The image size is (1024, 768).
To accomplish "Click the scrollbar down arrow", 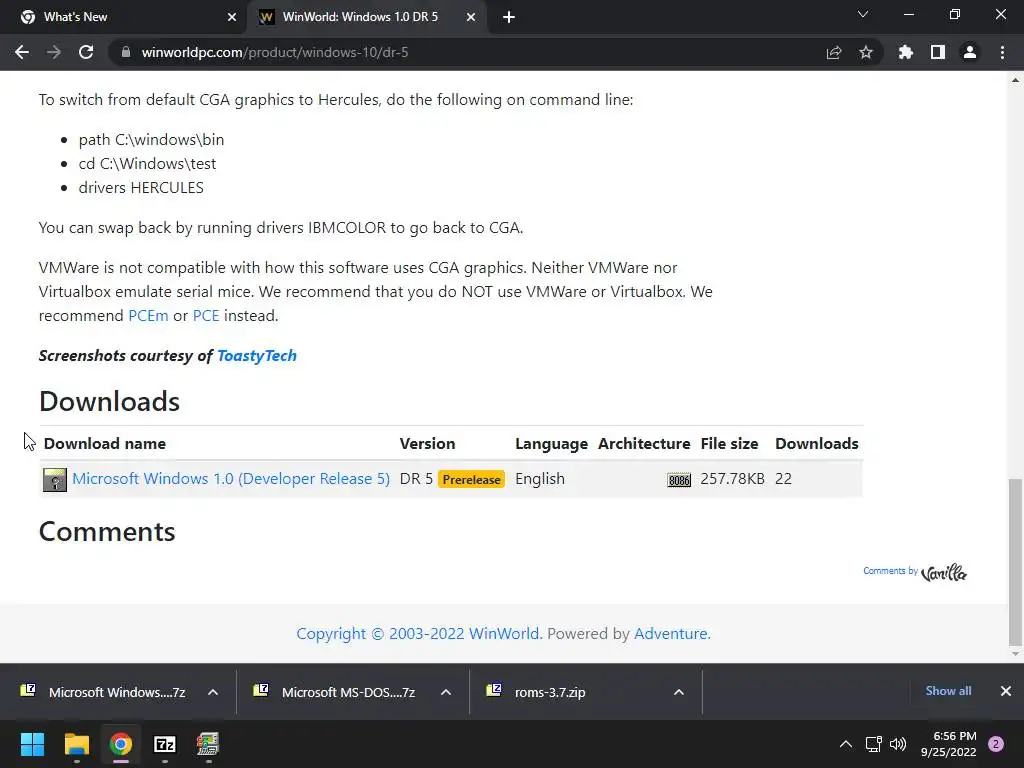I will point(1015,654).
